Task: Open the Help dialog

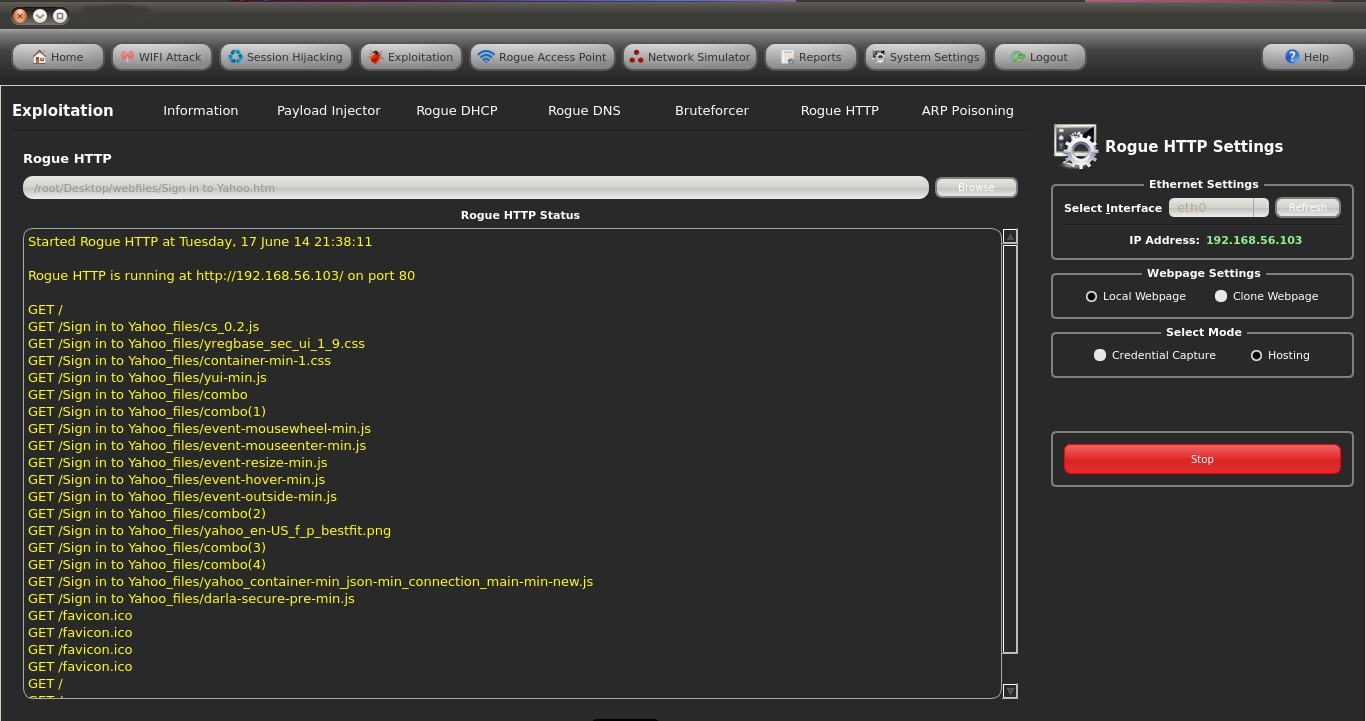Action: (1307, 56)
